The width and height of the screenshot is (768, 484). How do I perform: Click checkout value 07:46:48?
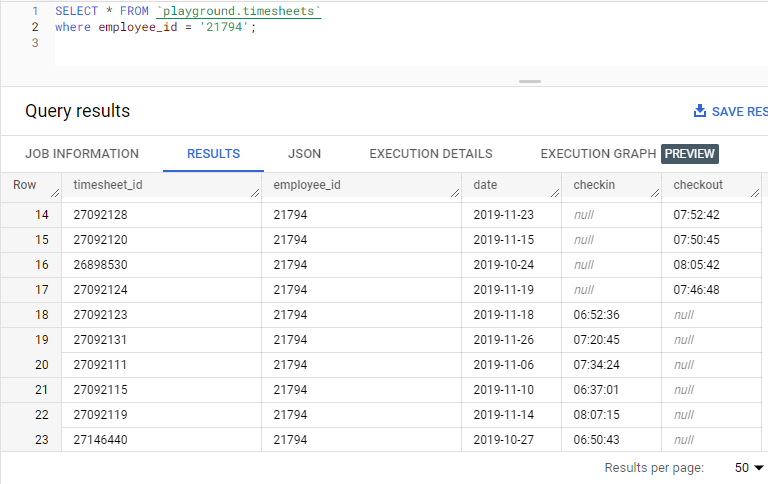pyautogui.click(x=696, y=290)
